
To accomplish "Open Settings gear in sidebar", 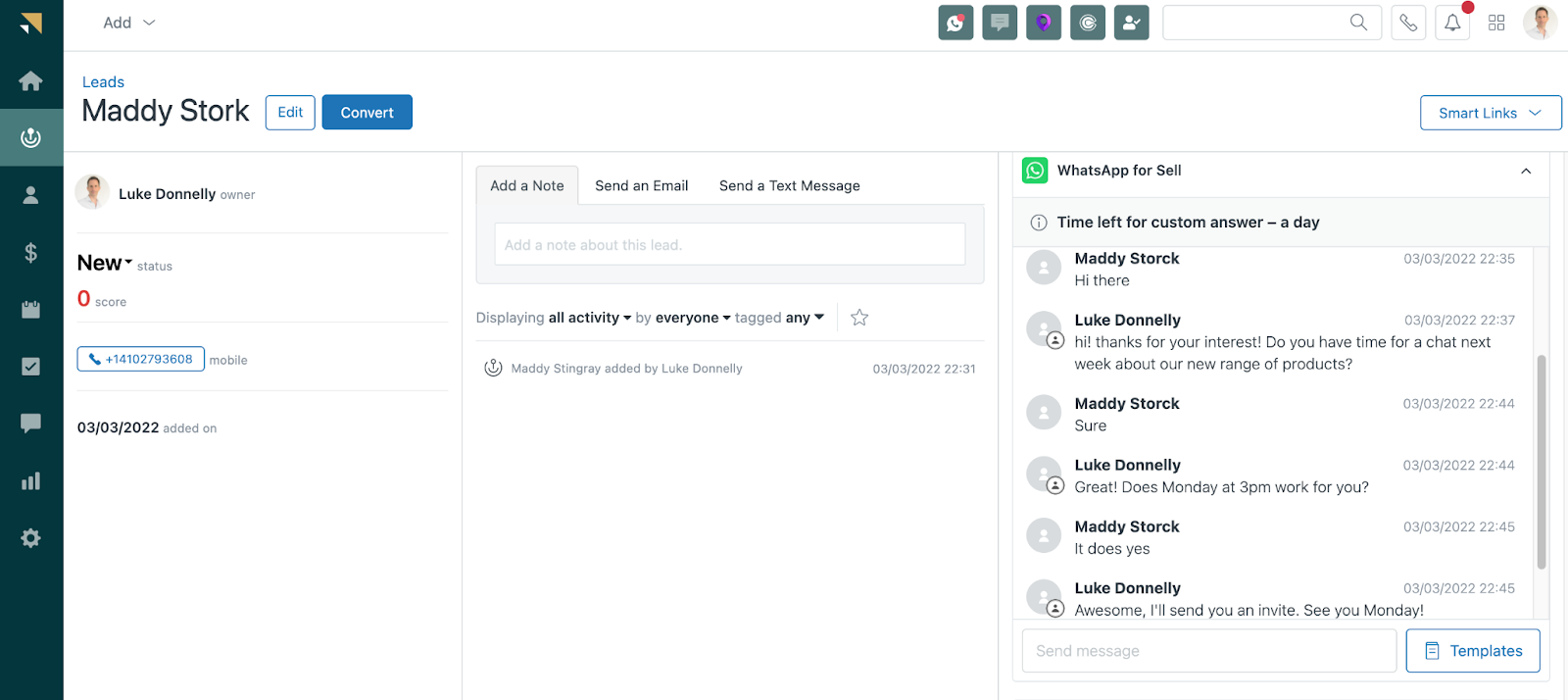I will coord(31,537).
